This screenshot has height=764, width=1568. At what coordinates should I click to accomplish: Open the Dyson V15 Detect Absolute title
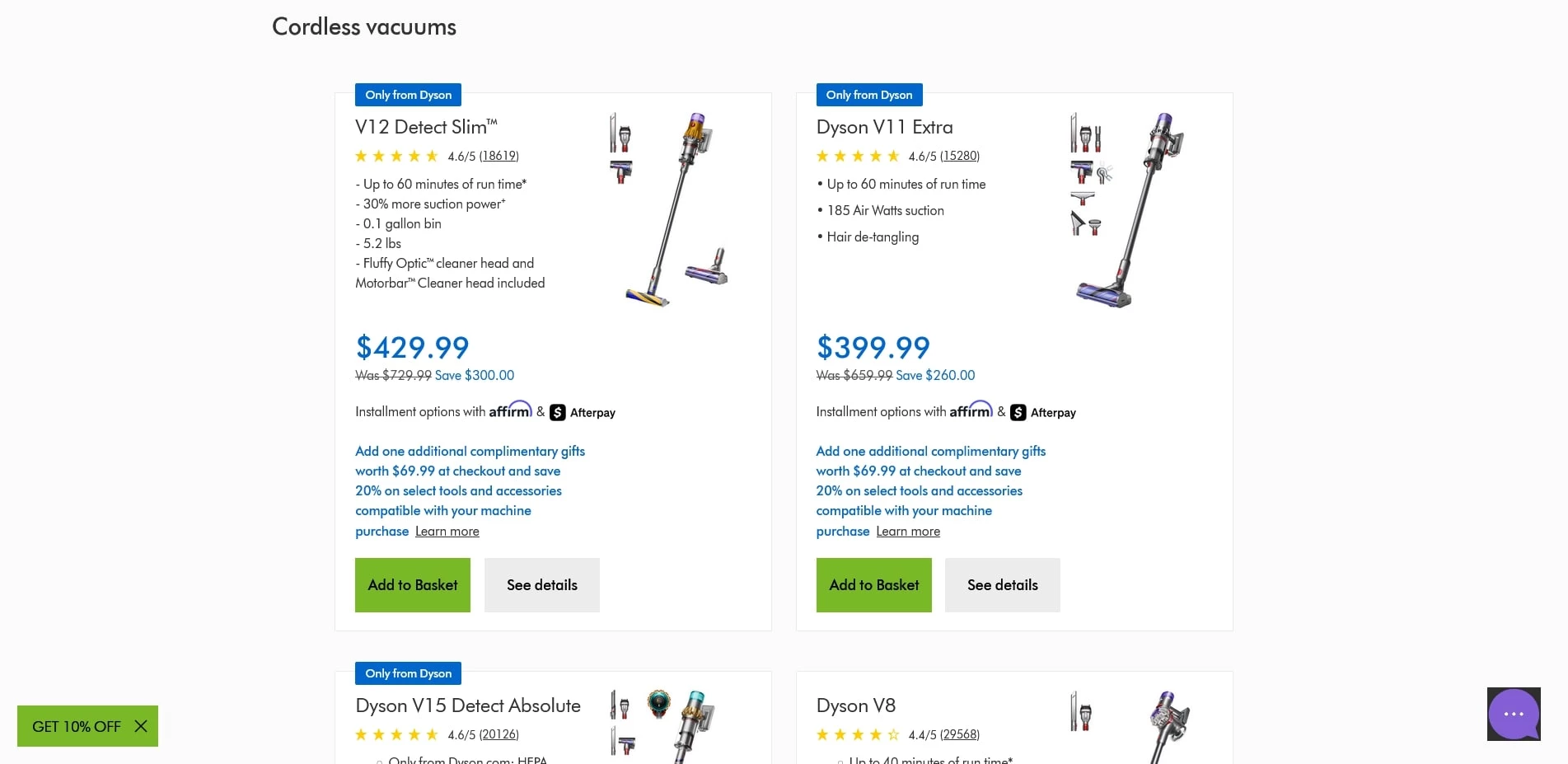(x=467, y=705)
